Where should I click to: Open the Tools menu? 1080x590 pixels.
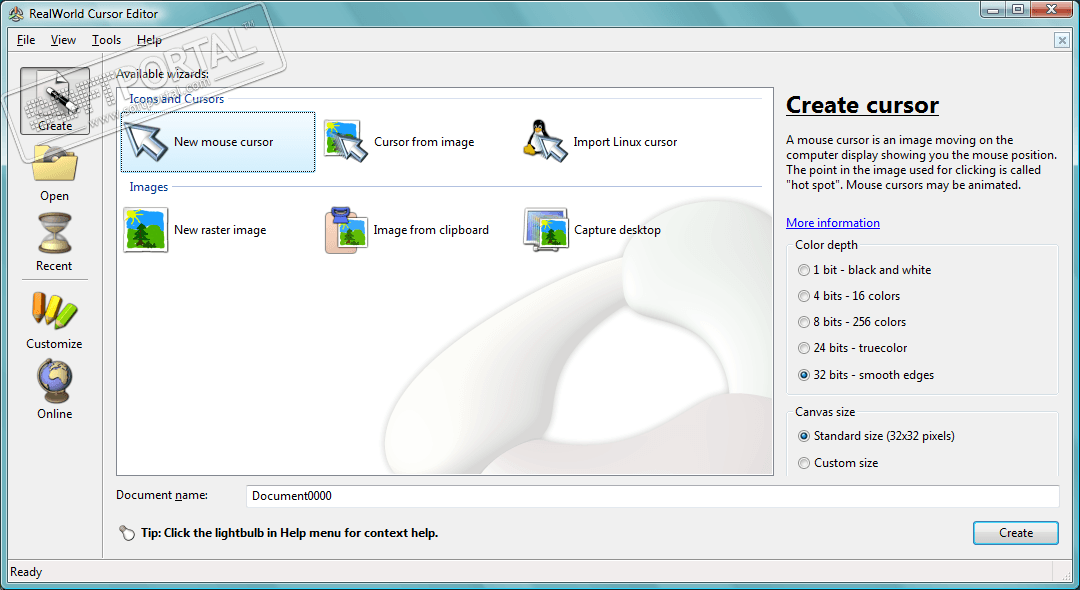point(107,40)
